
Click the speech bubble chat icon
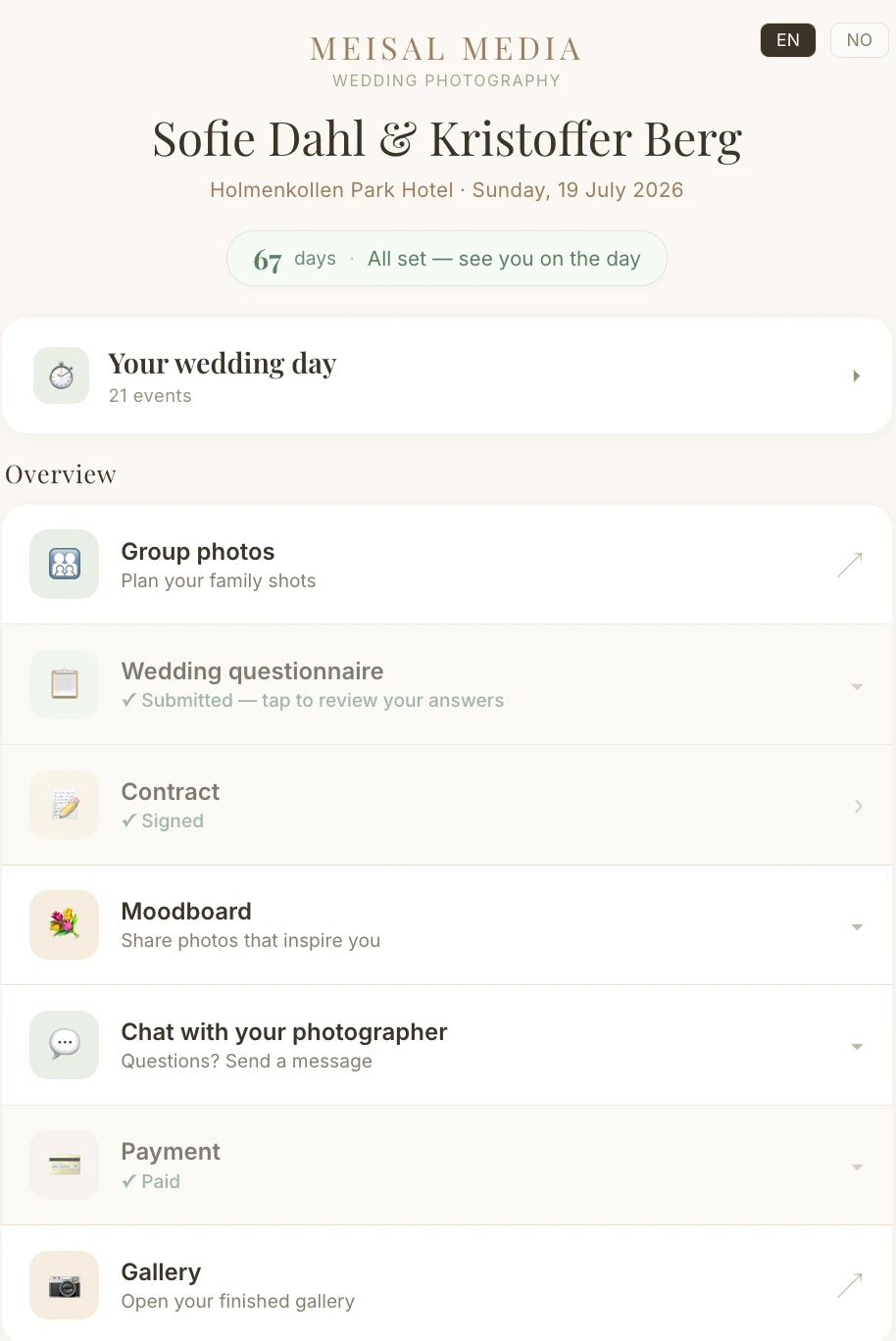[x=65, y=1045]
